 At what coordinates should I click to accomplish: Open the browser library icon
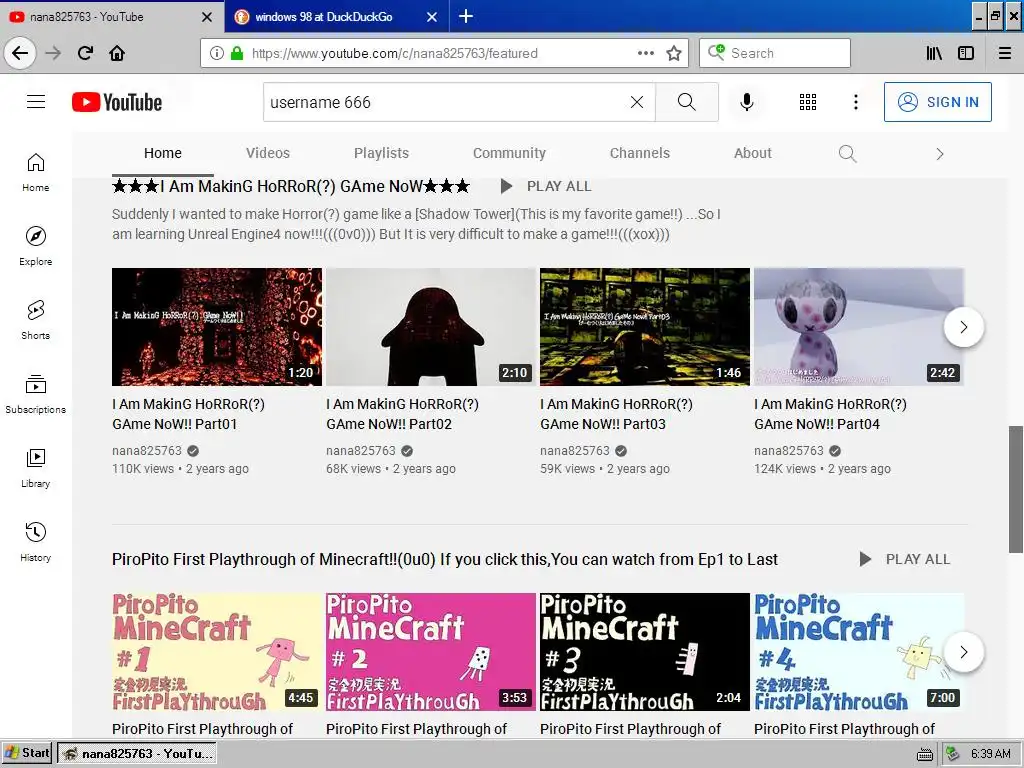pyautogui.click(x=934, y=53)
